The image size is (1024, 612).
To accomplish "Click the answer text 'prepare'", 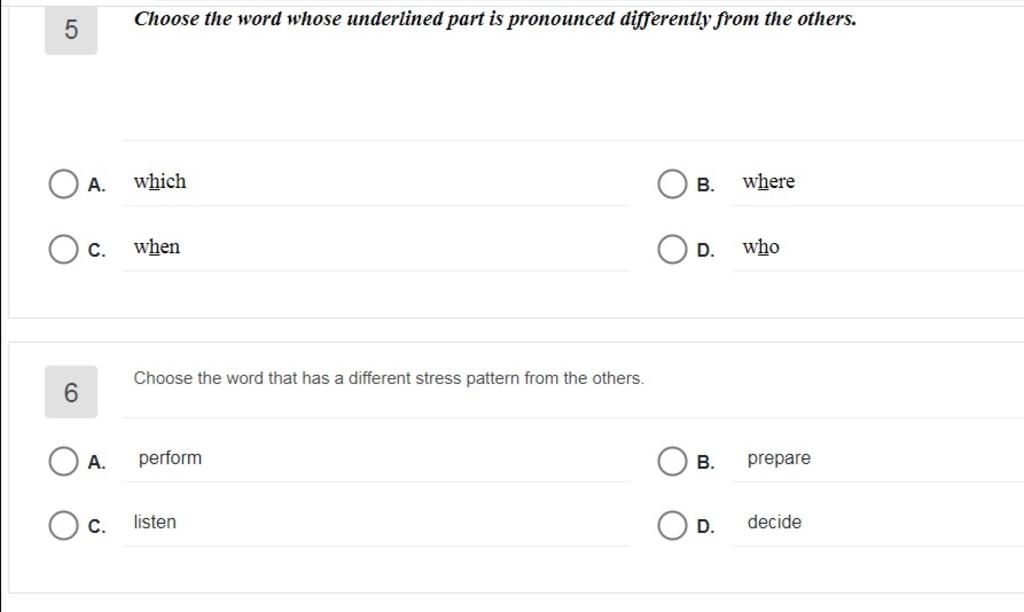I will pos(778,459).
